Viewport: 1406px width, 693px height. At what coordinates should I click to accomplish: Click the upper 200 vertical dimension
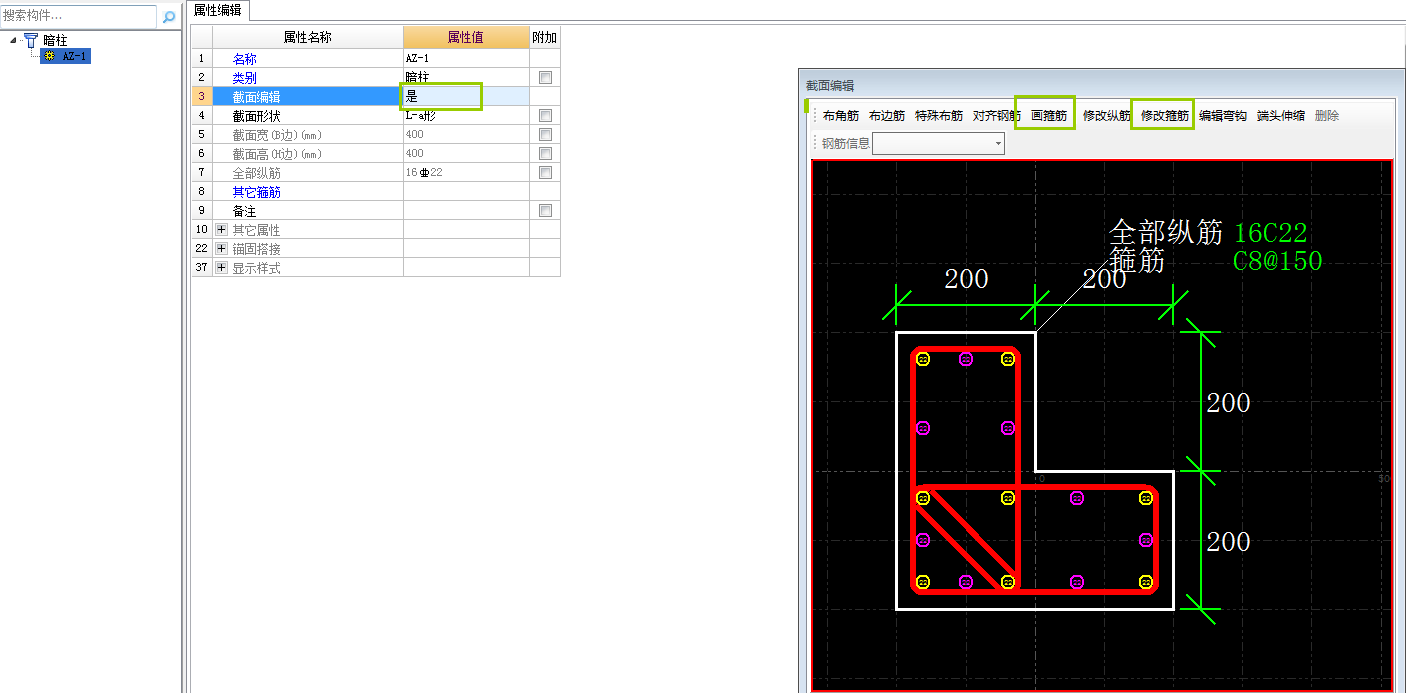tap(1228, 403)
